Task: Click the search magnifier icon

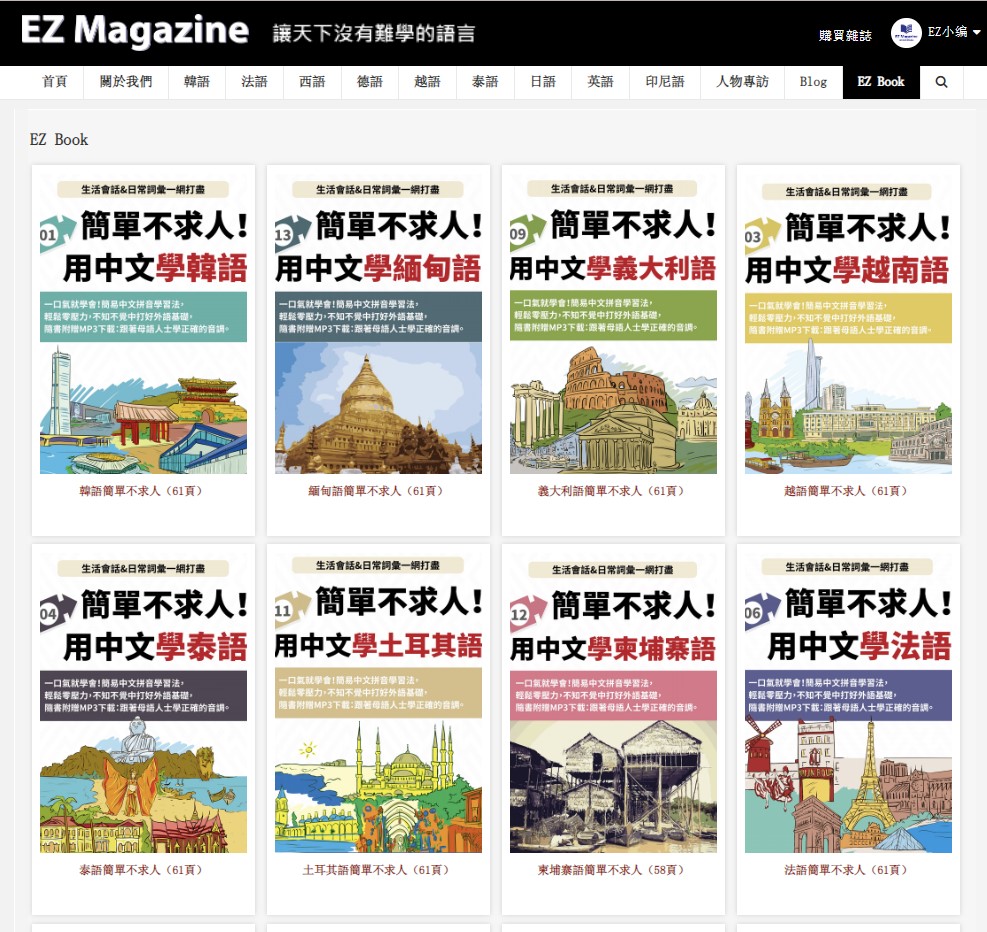Action: point(941,82)
